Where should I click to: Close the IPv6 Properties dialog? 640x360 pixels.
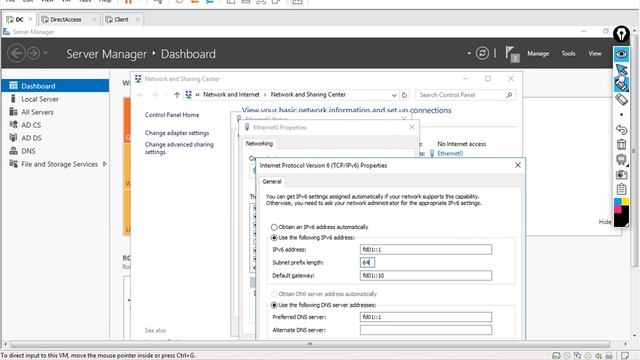coord(518,165)
